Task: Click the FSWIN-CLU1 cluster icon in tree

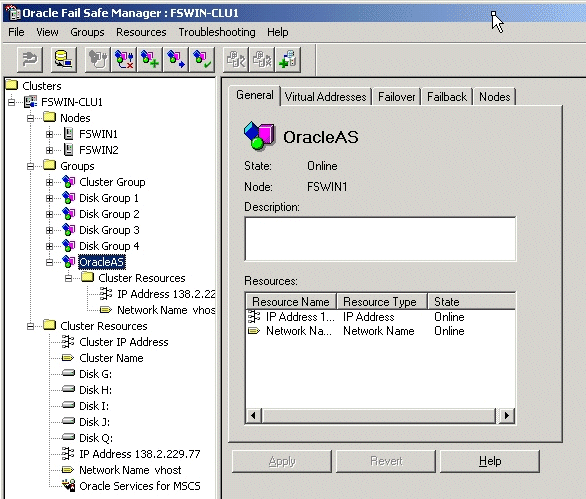Action: [x=31, y=102]
